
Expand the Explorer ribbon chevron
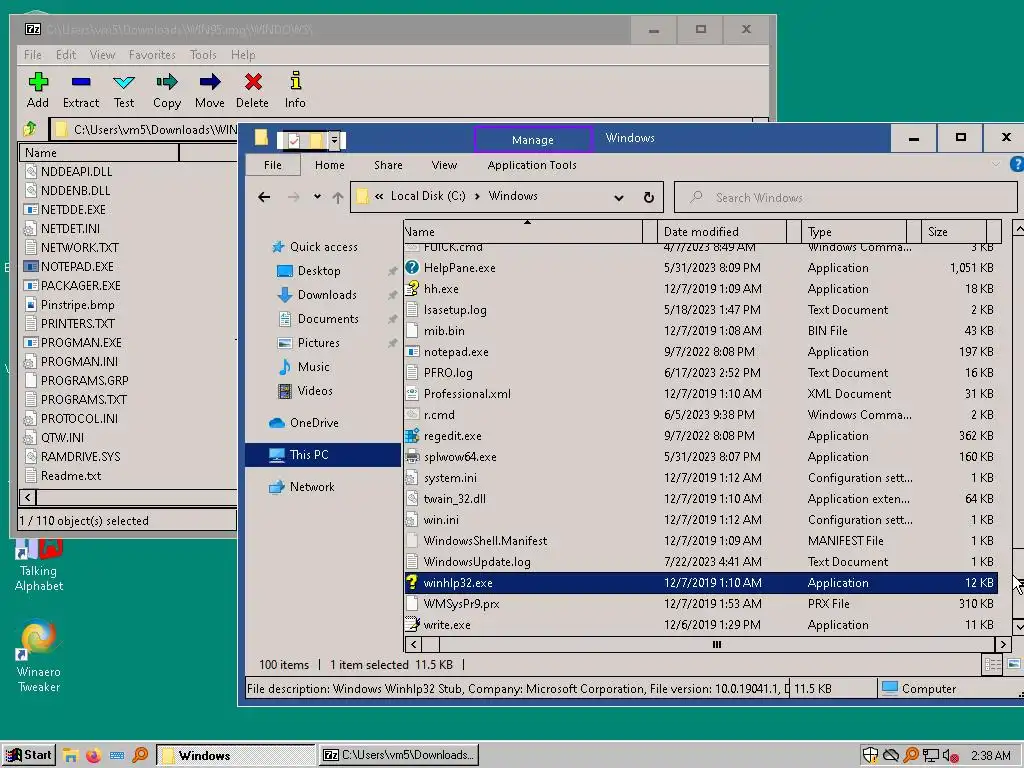click(996, 165)
